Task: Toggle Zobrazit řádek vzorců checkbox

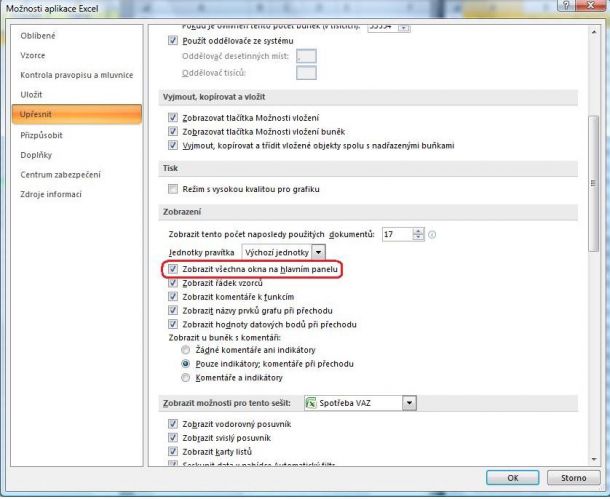Action: pos(173,283)
